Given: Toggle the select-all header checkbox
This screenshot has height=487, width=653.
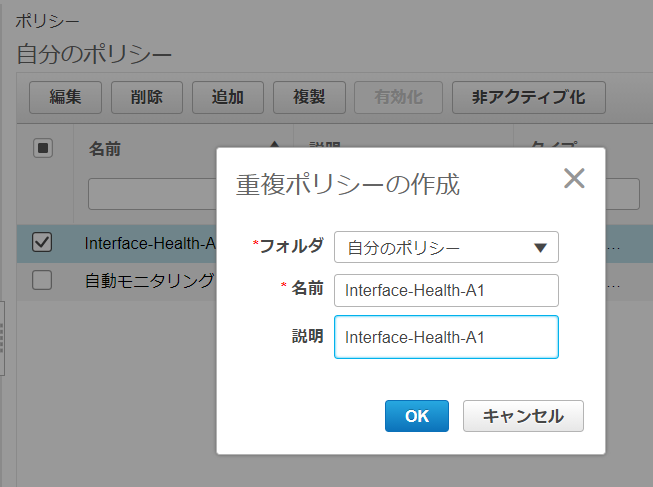Looking at the screenshot, I should pos(43,149).
